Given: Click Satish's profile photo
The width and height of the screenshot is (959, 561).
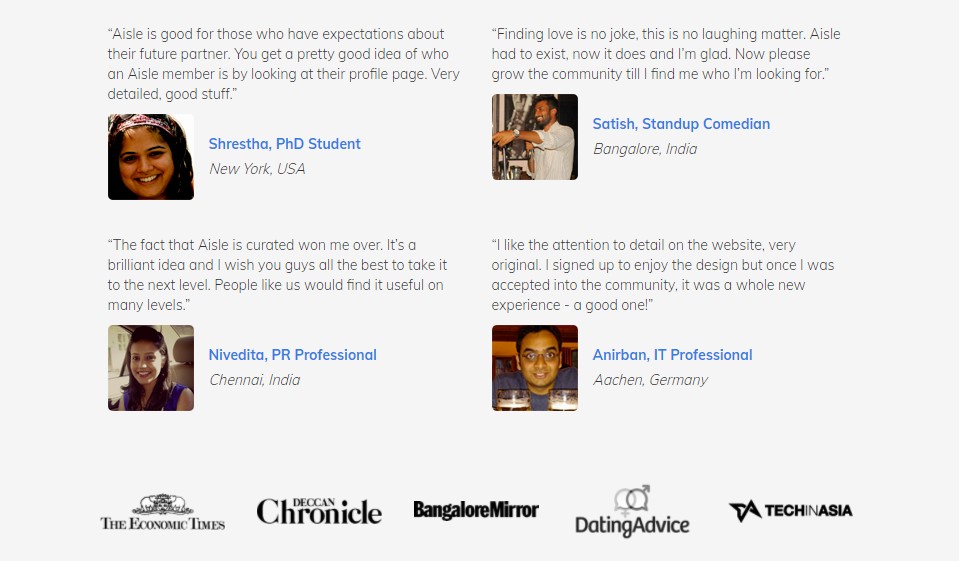Looking at the screenshot, I should coord(535,137).
